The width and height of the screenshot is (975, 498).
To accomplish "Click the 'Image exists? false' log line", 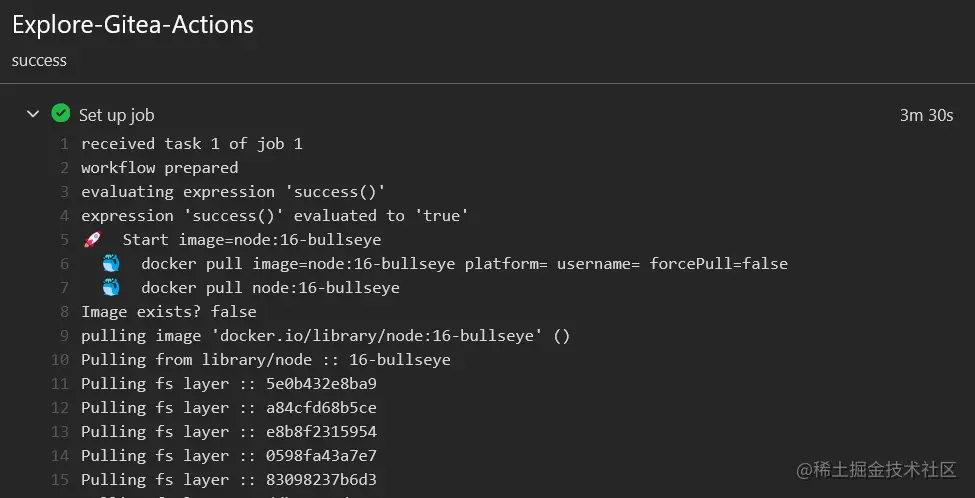I will [168, 312].
